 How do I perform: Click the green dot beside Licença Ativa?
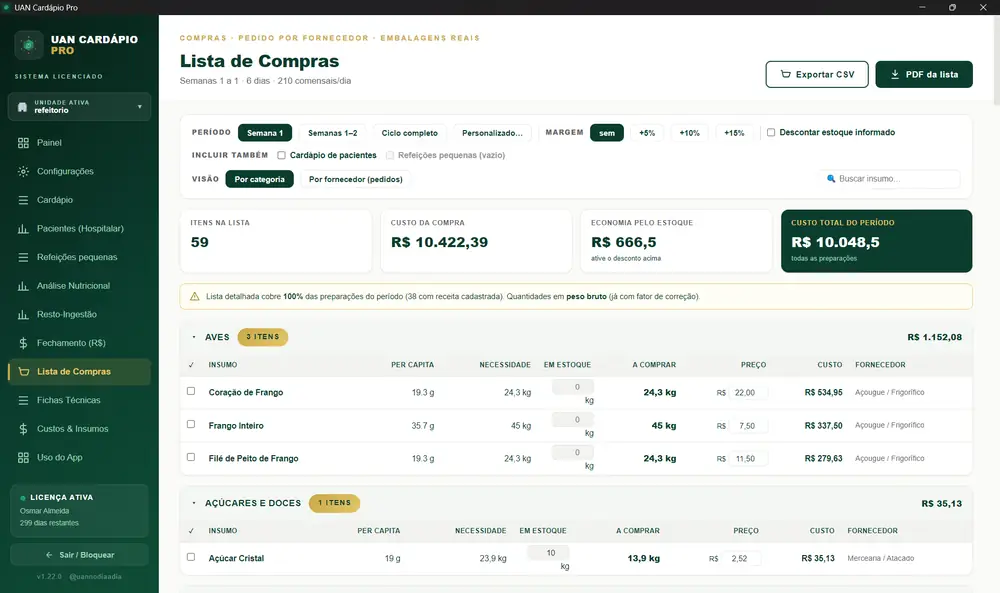pyautogui.click(x=23, y=498)
